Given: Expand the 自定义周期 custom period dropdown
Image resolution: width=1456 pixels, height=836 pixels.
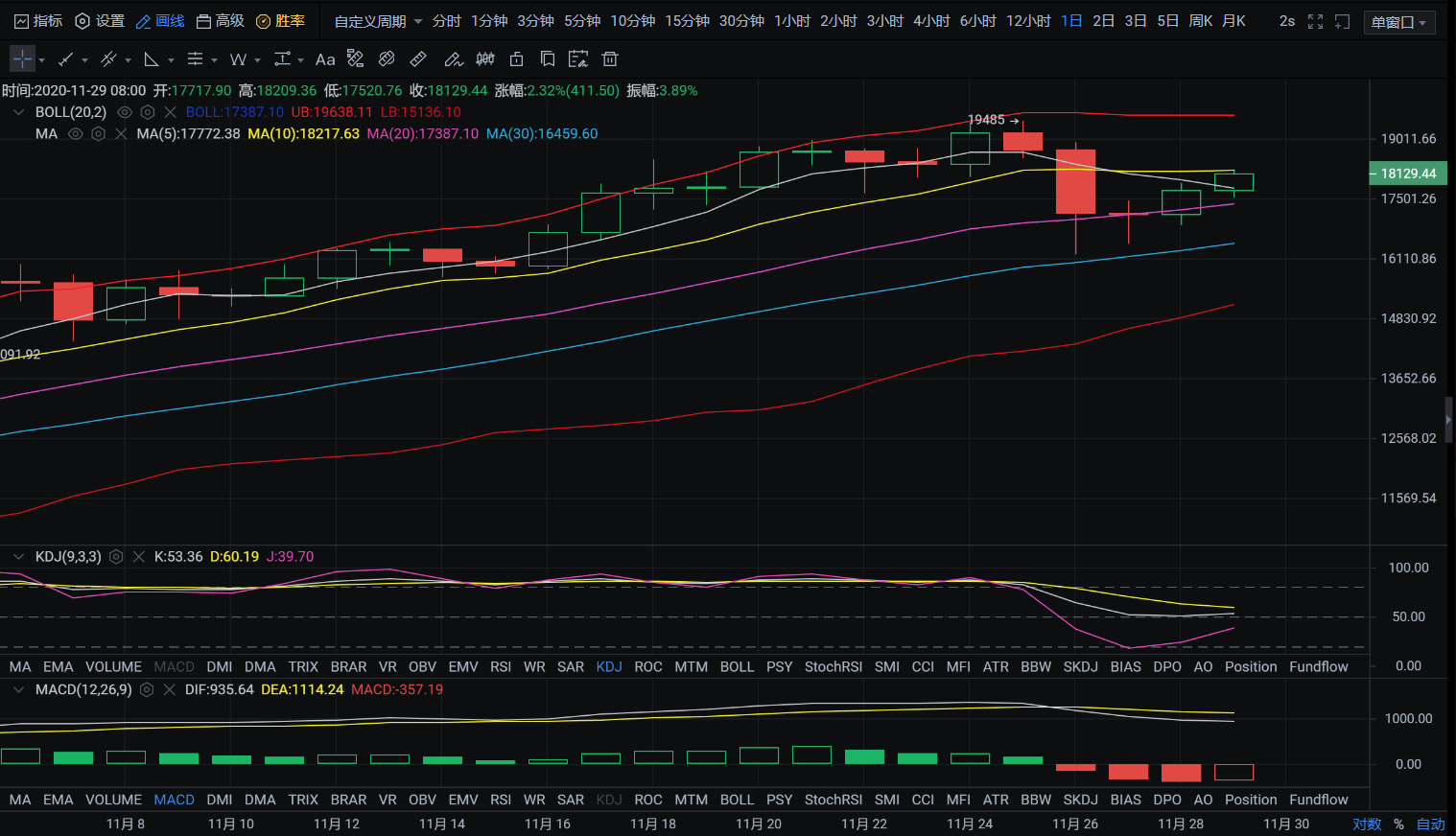Looking at the screenshot, I should click(x=378, y=21).
